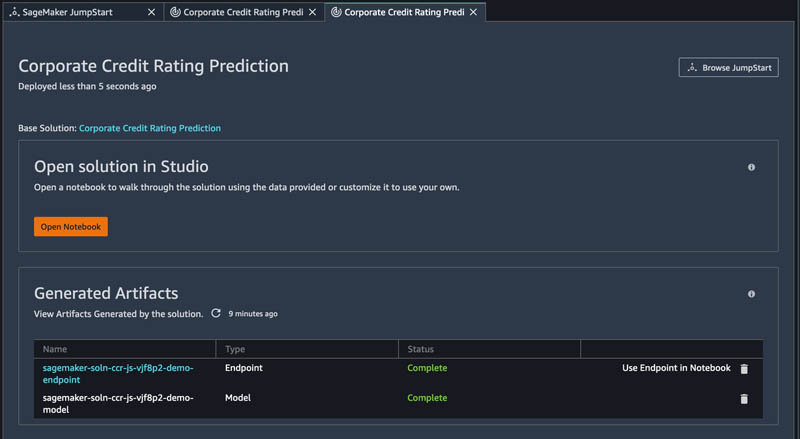The height and width of the screenshot is (439, 800).
Task: Close the active Corporate Credit Rating tab
Action: point(473,12)
